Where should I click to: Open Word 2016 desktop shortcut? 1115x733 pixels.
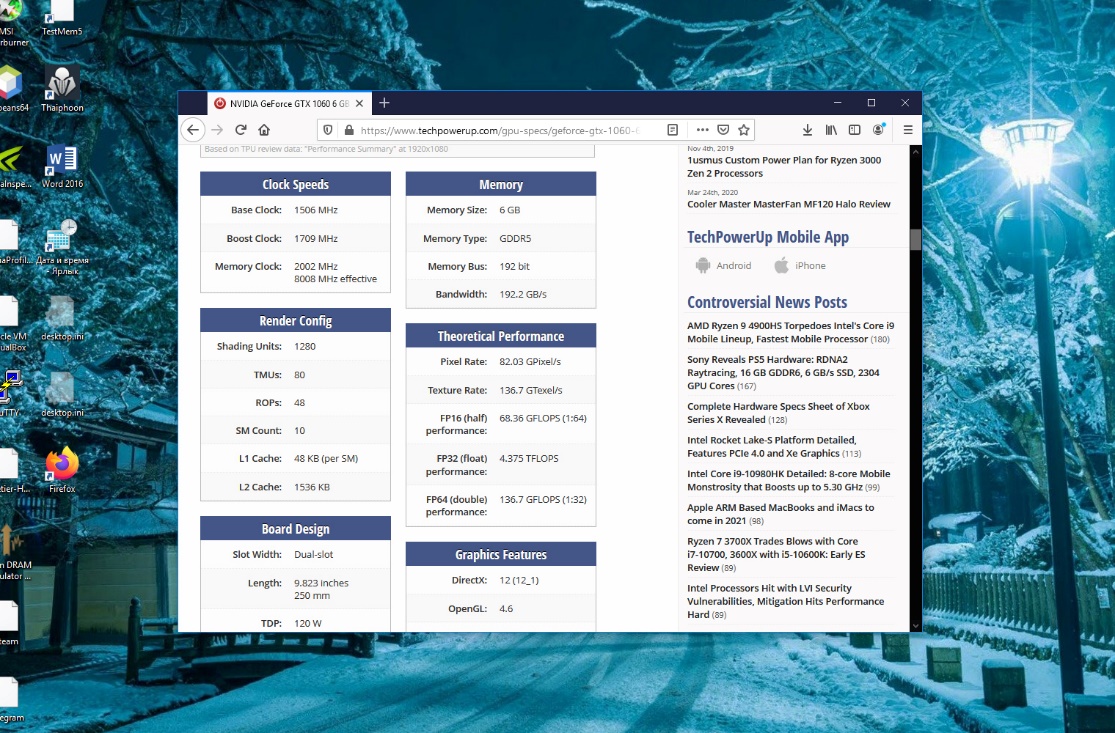point(62,166)
